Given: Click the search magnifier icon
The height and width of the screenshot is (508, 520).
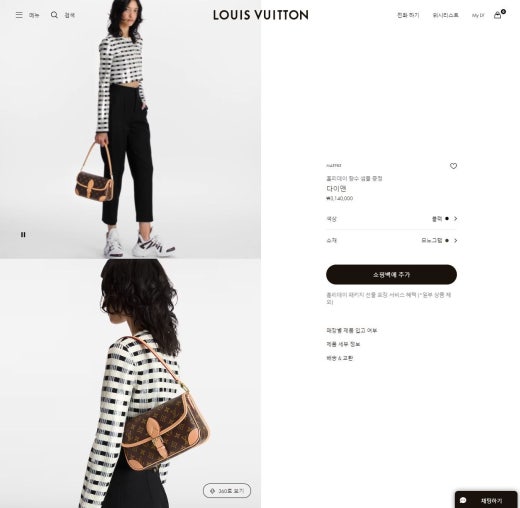Looking at the screenshot, I should [54, 15].
